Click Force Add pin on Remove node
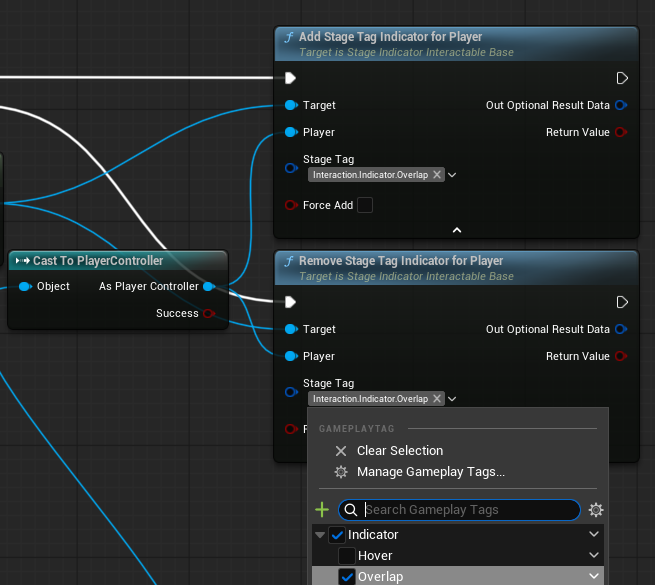Screen dimensions: 655x585 pos(291,429)
